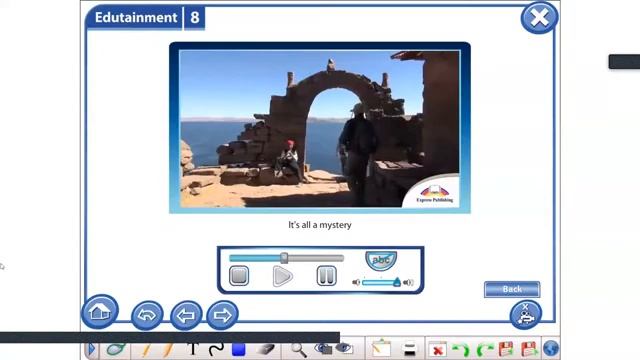The image size is (640, 360).
Task: Click the Back button
Action: coord(512,289)
